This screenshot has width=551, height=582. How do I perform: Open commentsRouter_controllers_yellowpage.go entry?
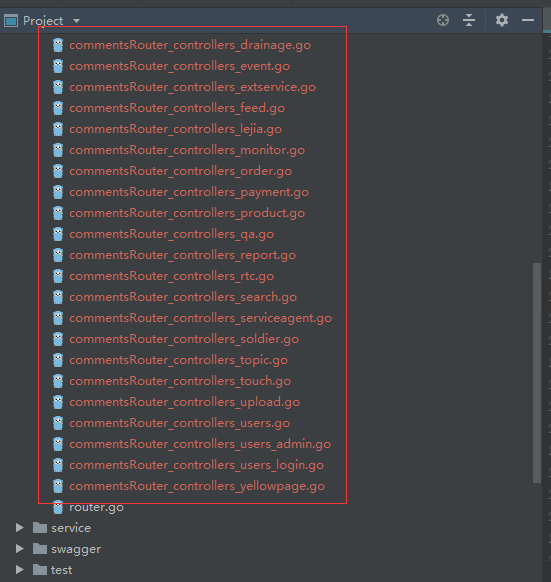(x=197, y=486)
